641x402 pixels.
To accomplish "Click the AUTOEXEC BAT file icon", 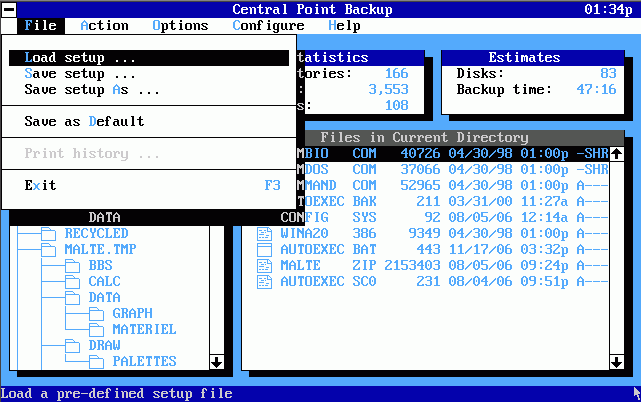I will tap(264, 249).
